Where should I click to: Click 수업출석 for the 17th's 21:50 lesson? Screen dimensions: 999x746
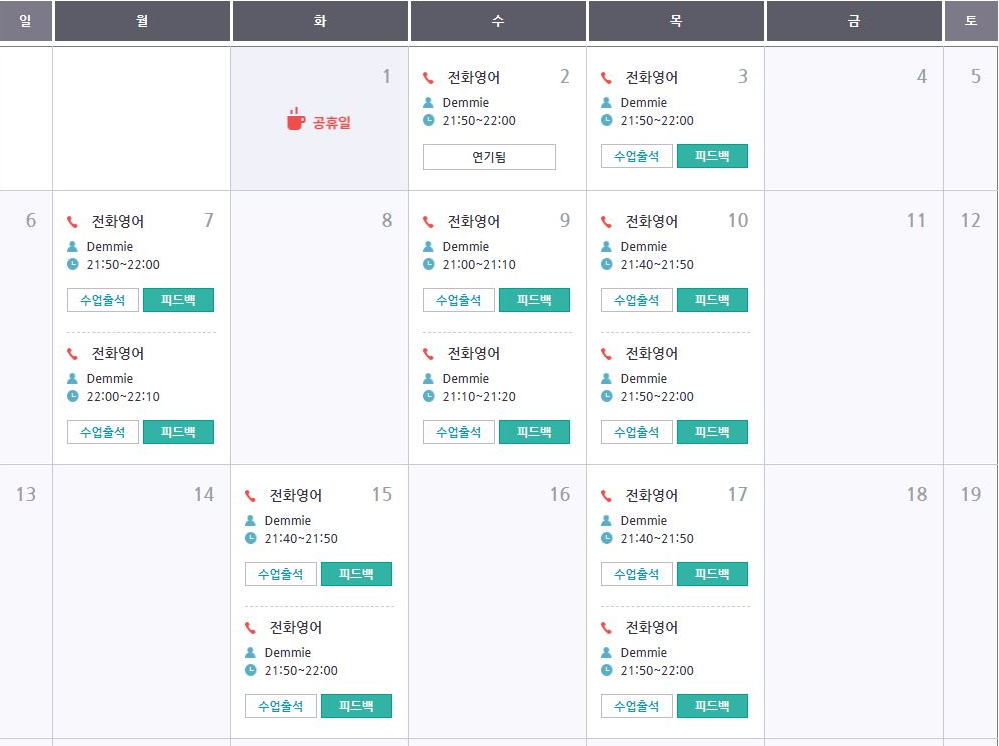637,706
